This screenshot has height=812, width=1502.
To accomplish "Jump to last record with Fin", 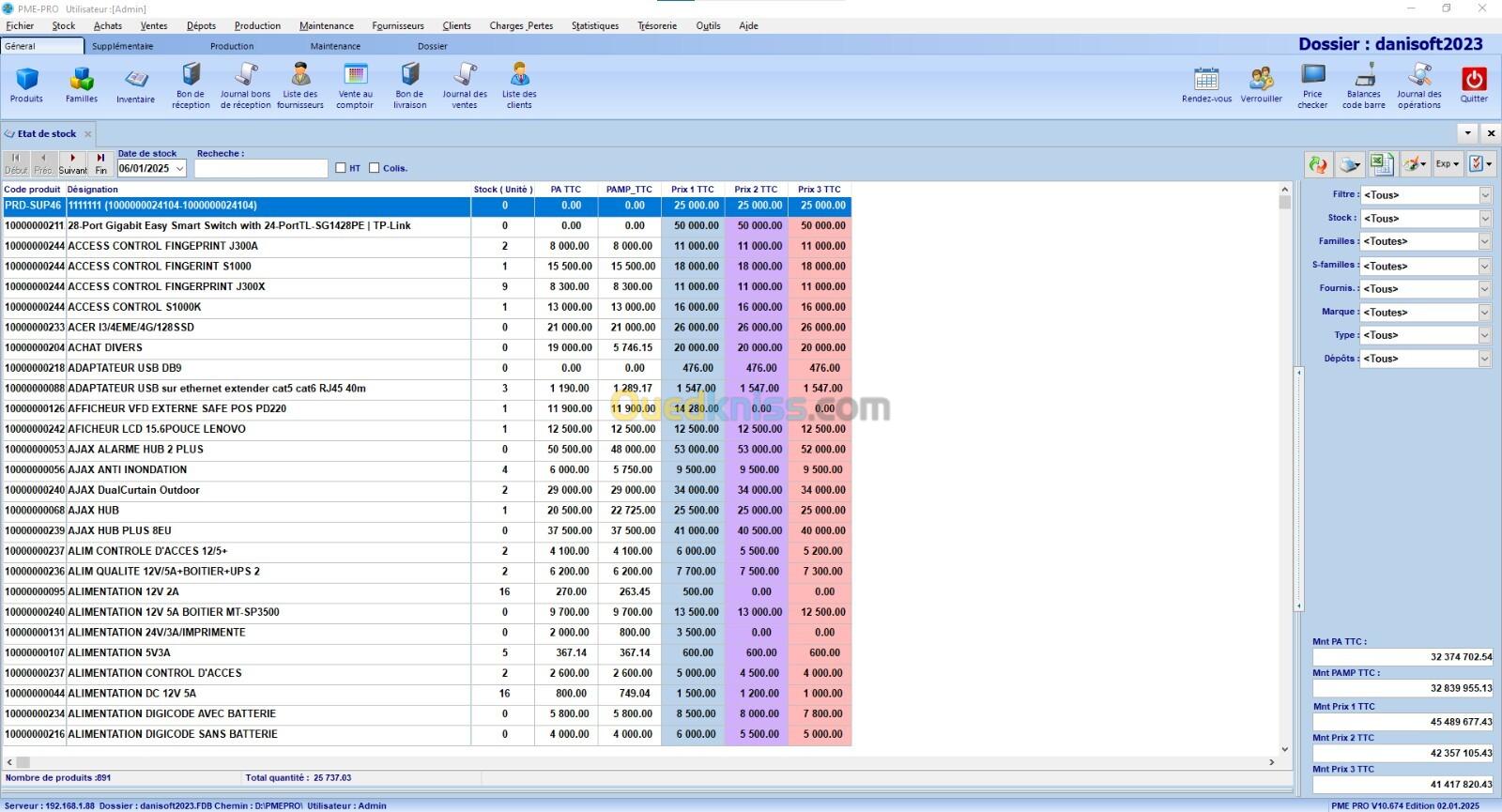I will [x=100, y=163].
